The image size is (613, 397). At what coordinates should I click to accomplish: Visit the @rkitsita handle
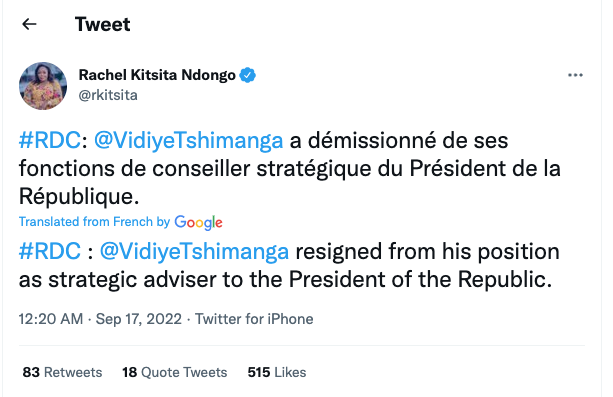point(108,95)
